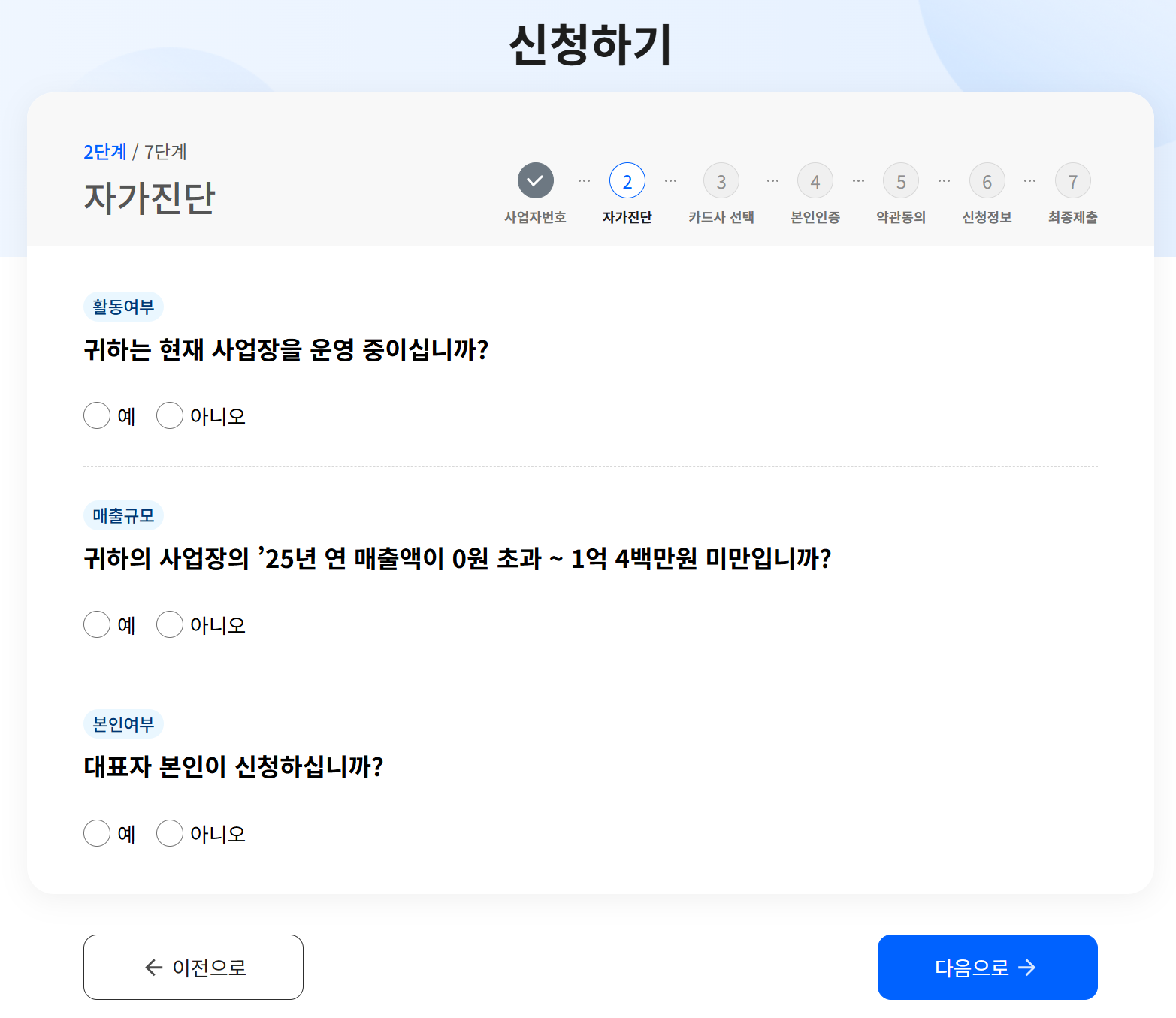
Task: Click the 활동여부 tag label
Action: (x=123, y=307)
